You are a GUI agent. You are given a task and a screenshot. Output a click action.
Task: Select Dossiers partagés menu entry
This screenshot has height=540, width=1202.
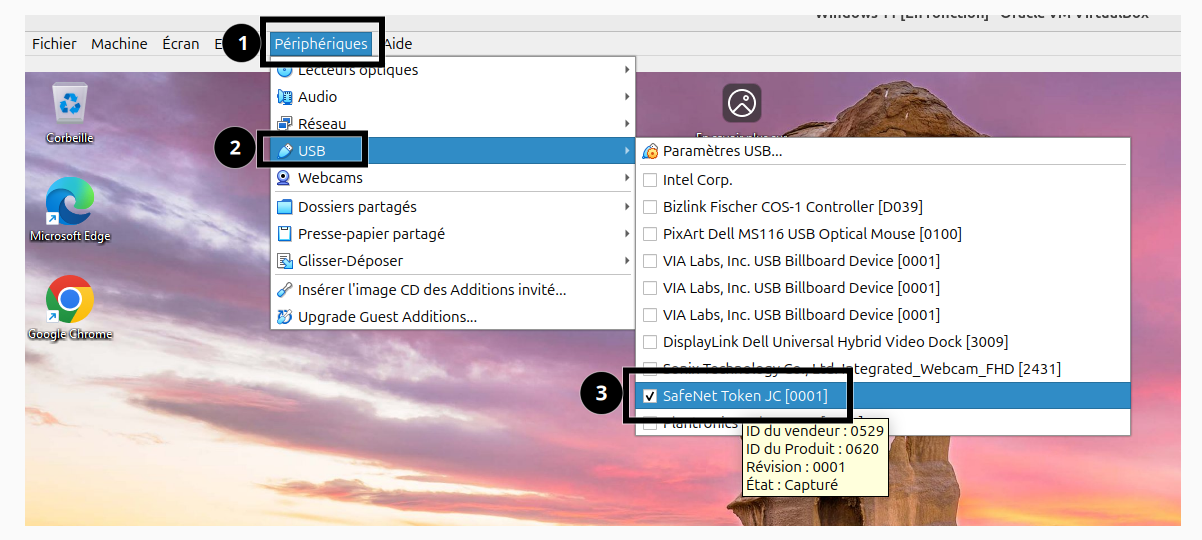453,207
